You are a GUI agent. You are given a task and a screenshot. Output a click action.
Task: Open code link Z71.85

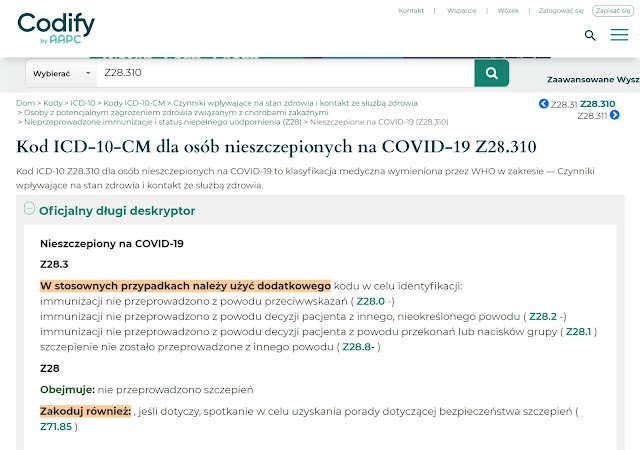(56, 427)
